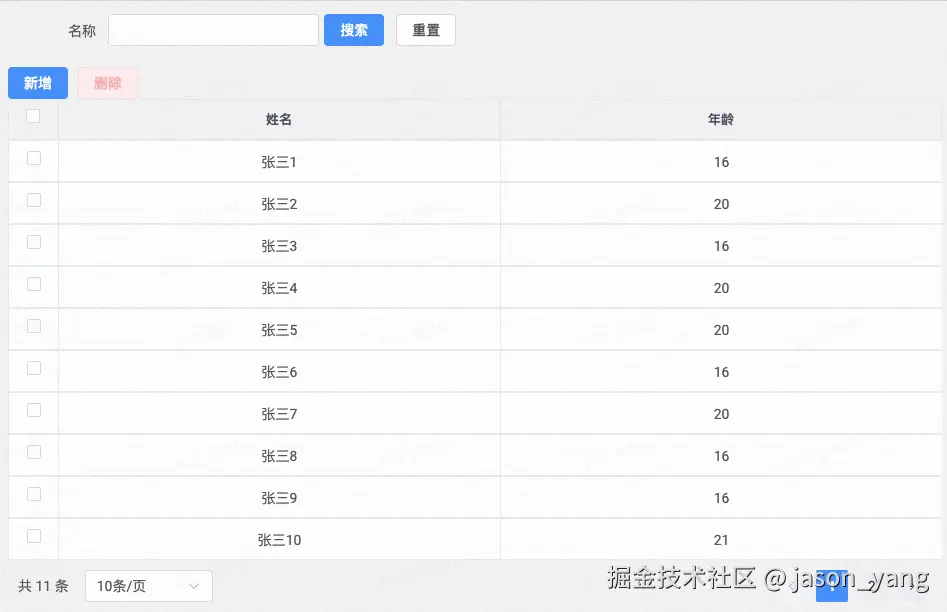Screen dimensions: 947x612
Task: Click the blue 搜索 button
Action: tap(354, 30)
